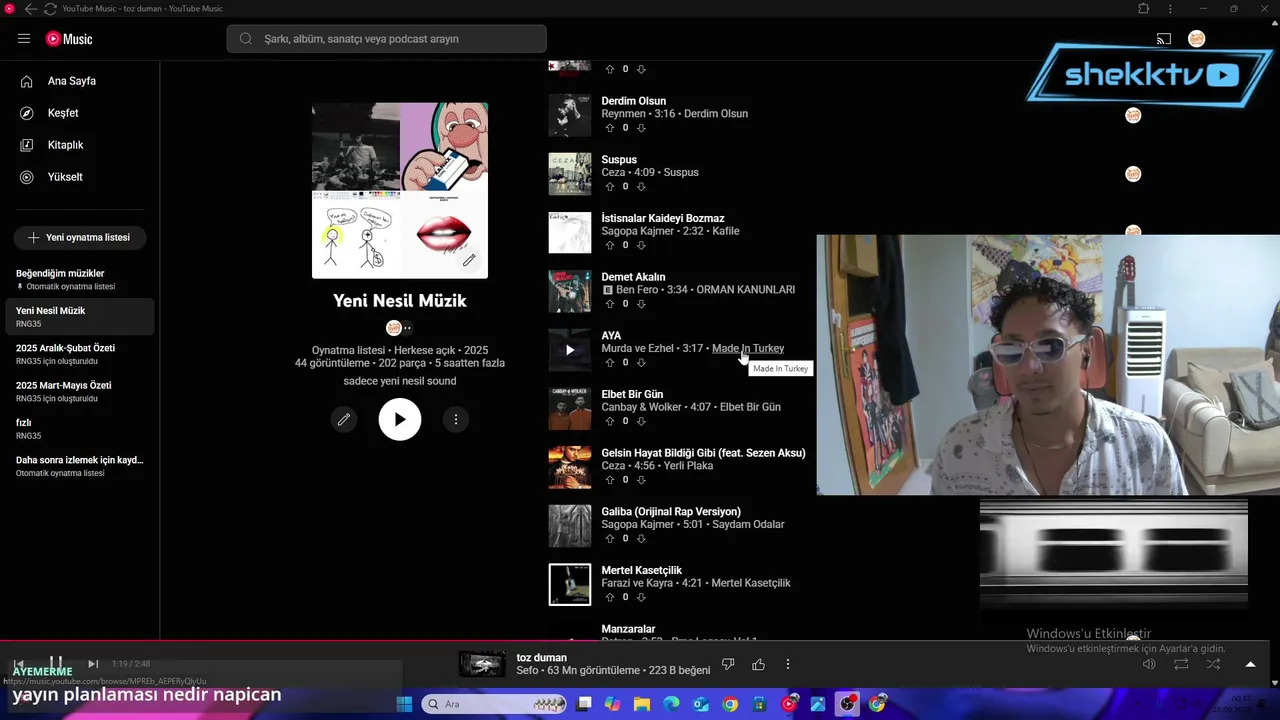Click the round edit playlist button
The image size is (1280, 720).
(x=344, y=420)
